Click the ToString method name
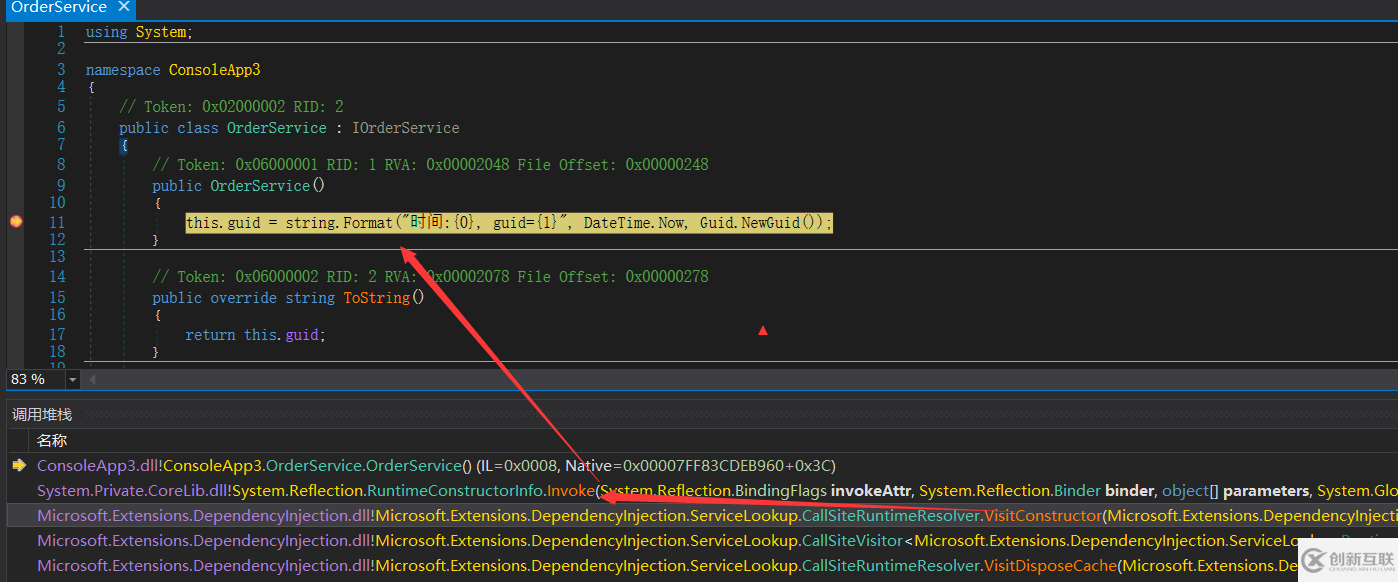The image size is (1398, 582). (377, 298)
